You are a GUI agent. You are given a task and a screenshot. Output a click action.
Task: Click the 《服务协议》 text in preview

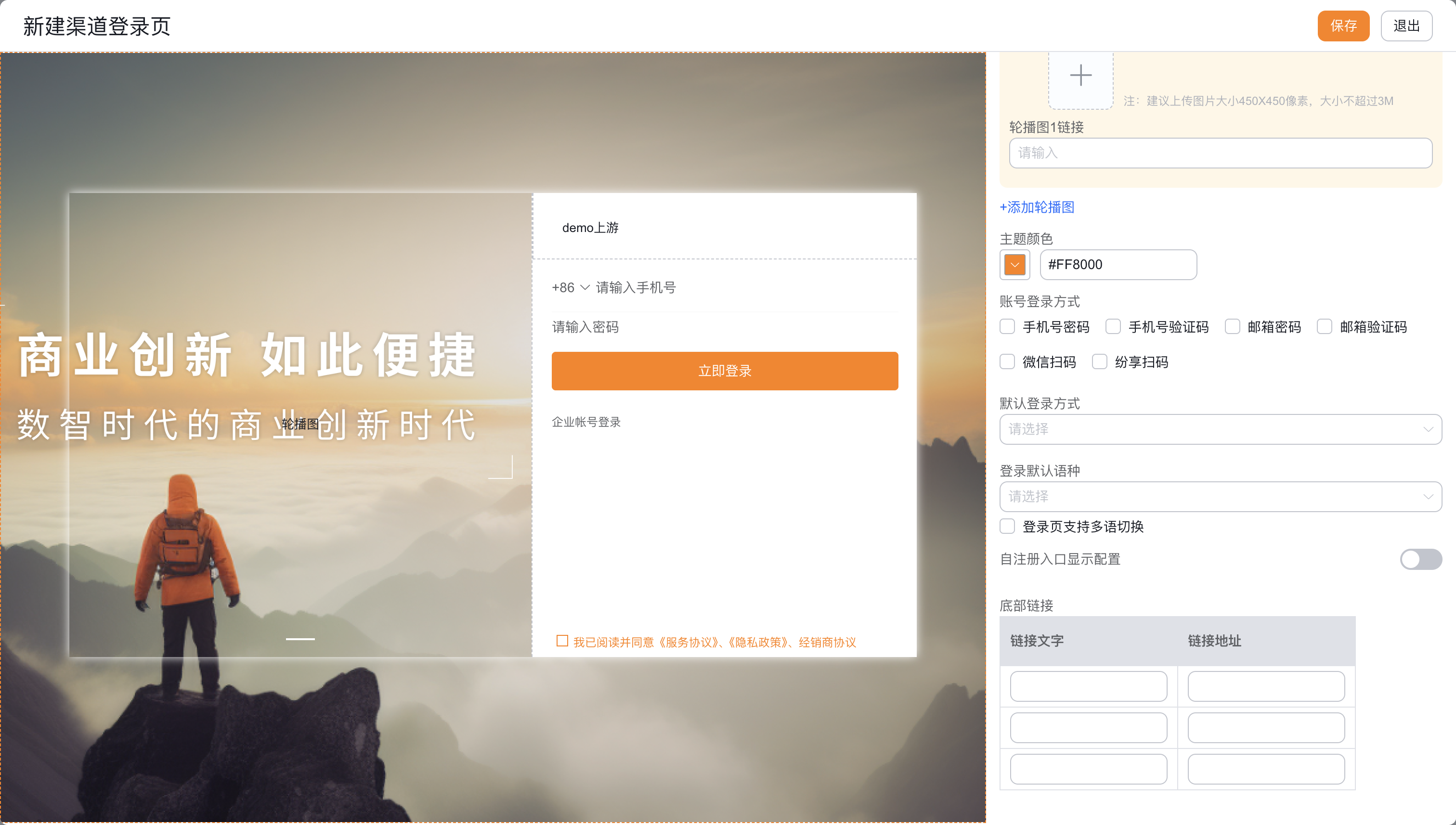pyautogui.click(x=689, y=642)
